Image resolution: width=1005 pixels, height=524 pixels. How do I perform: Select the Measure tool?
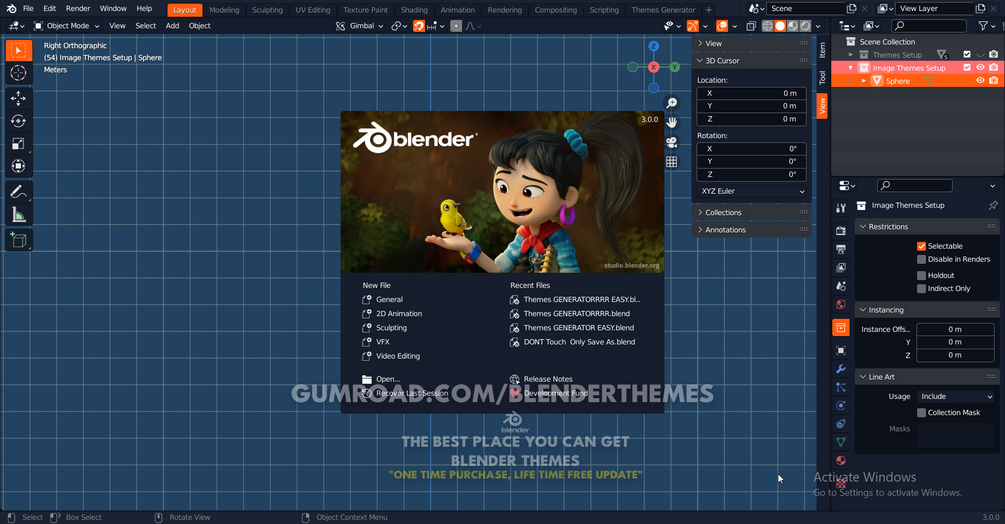[19, 215]
